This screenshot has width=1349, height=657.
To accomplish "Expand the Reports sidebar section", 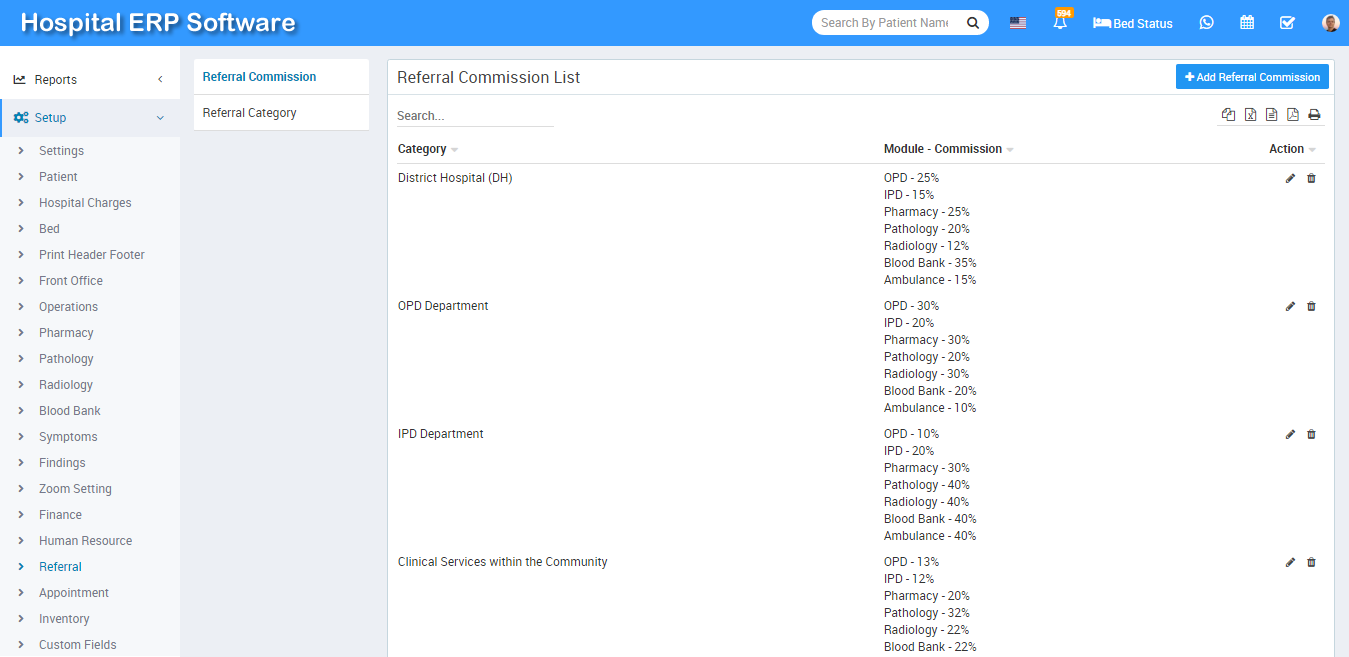I will [90, 80].
